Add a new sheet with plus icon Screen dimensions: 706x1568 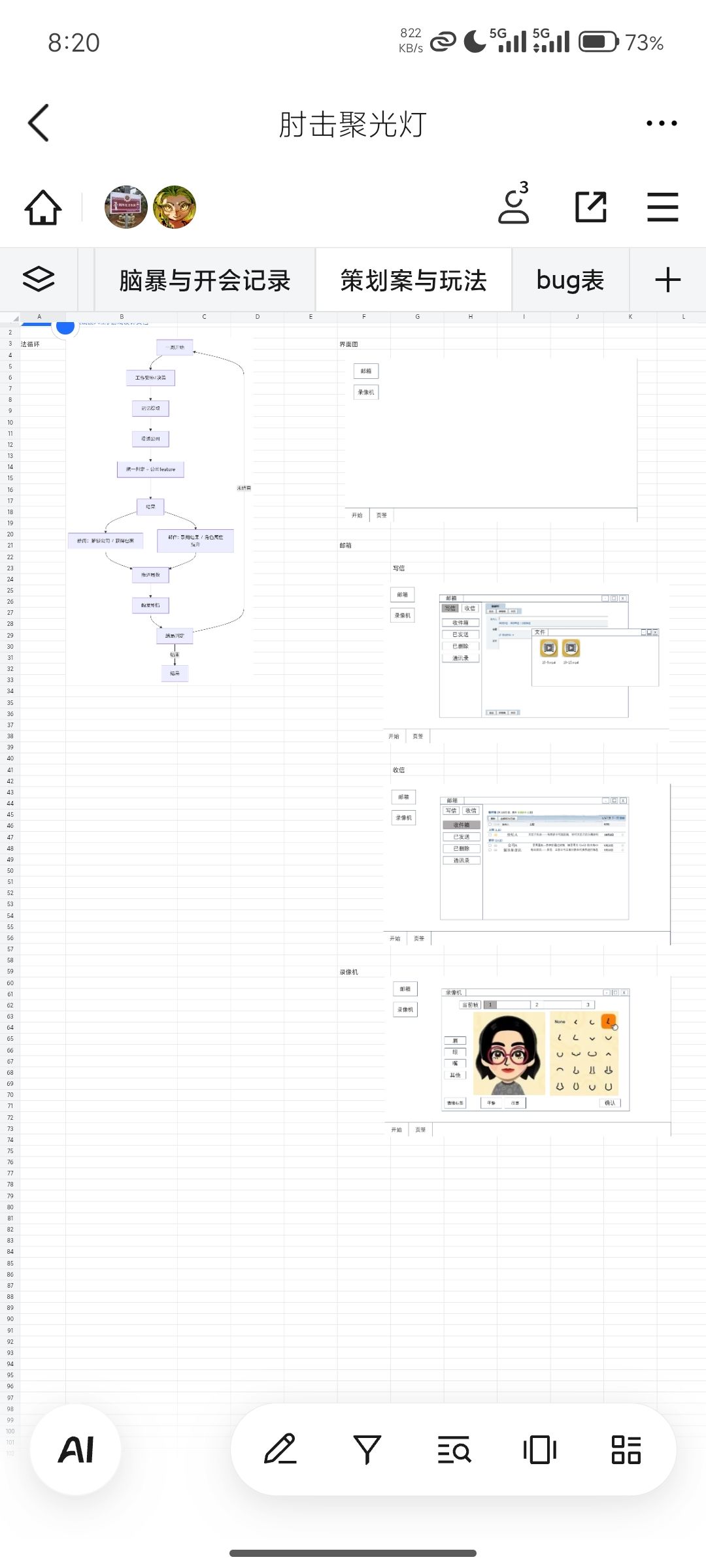(x=668, y=280)
